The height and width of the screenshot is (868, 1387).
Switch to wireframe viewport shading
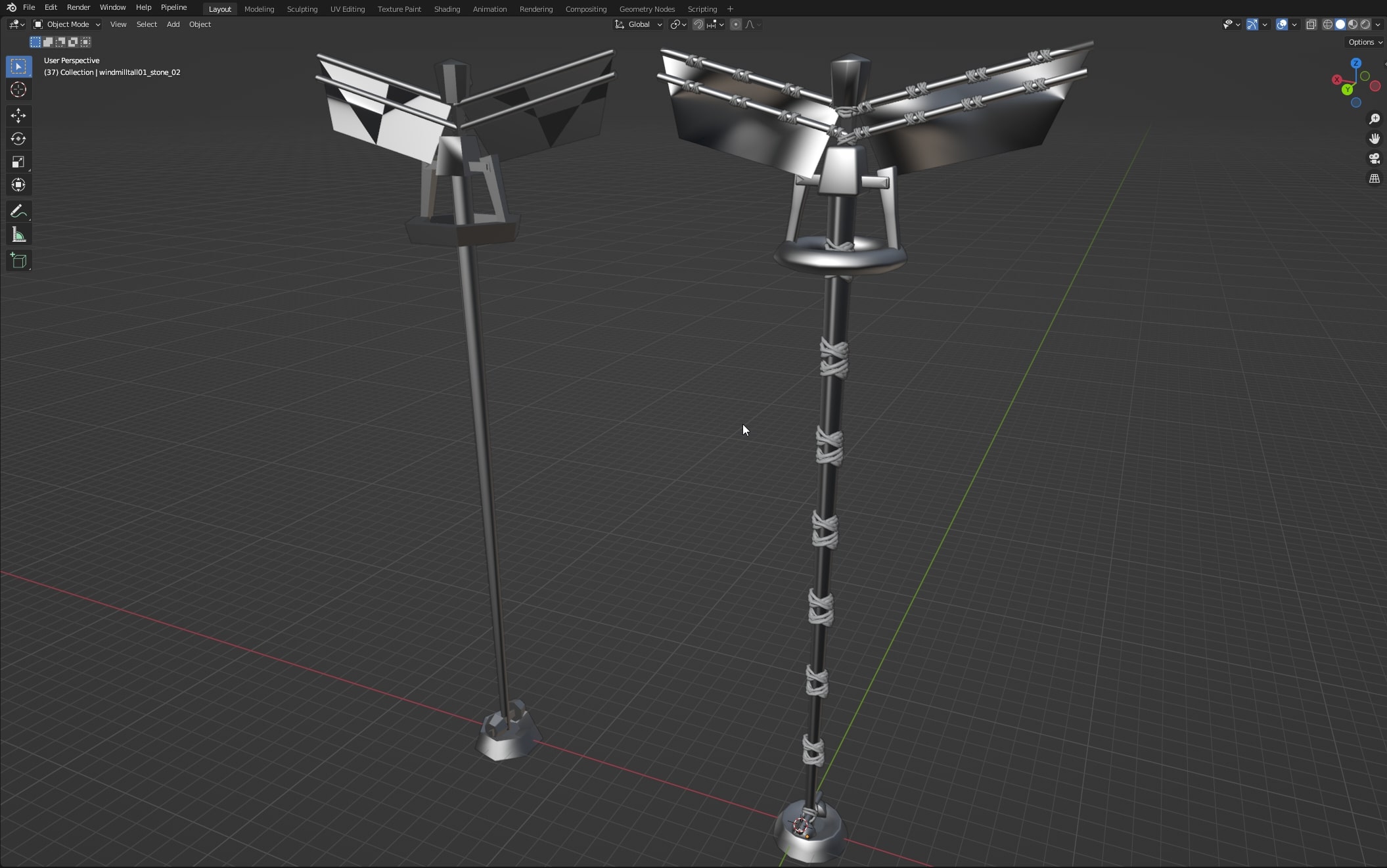click(1327, 24)
